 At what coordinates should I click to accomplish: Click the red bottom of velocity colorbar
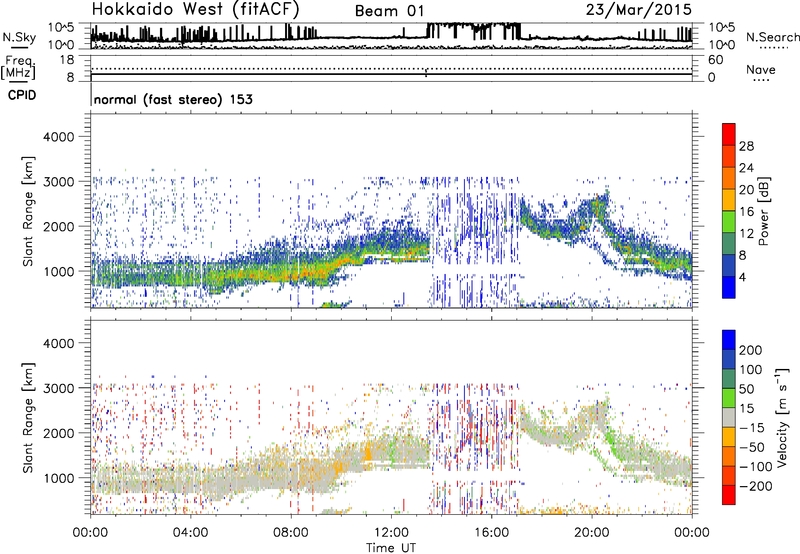(x=729, y=495)
